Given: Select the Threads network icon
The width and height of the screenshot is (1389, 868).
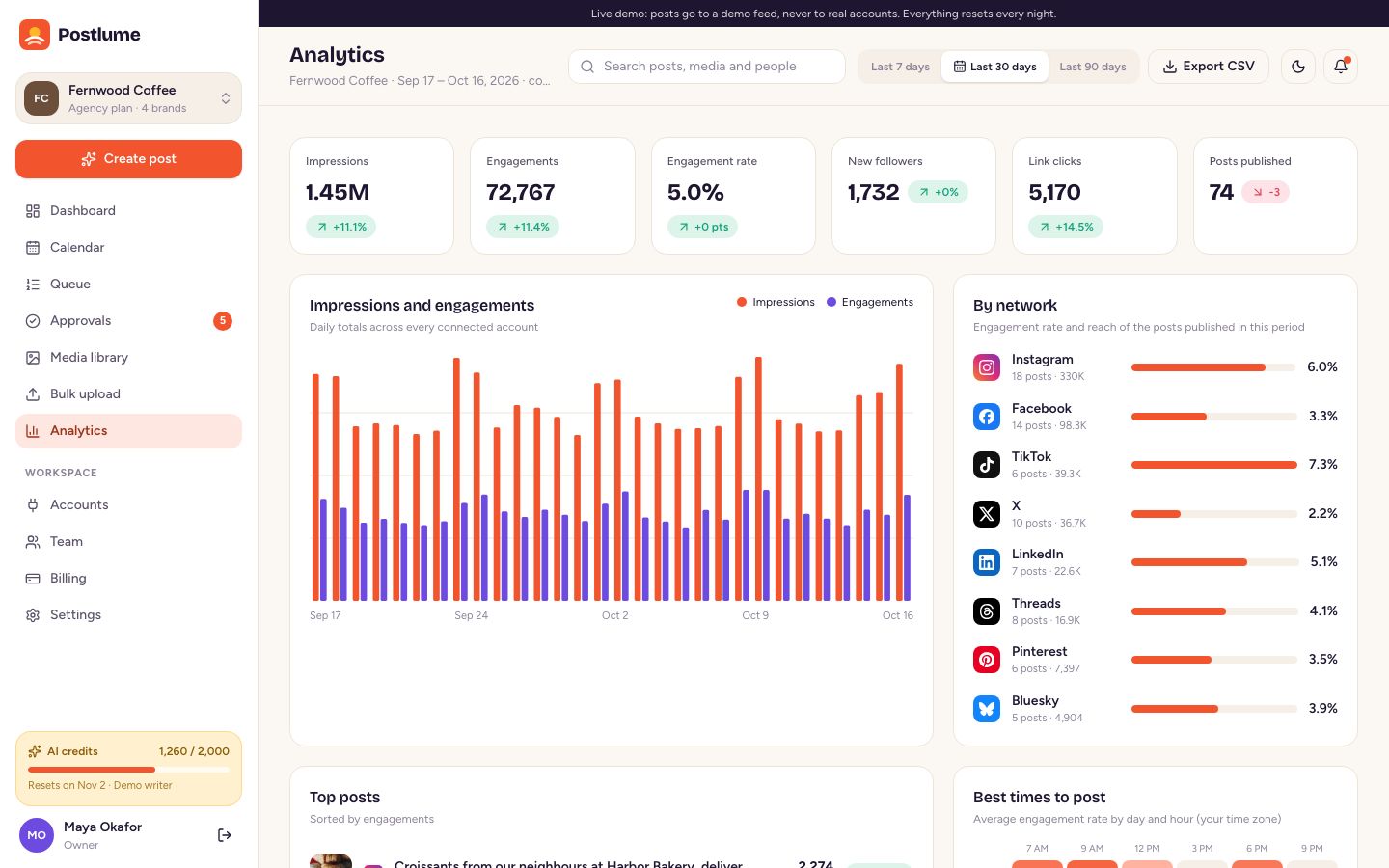Looking at the screenshot, I should (987, 611).
